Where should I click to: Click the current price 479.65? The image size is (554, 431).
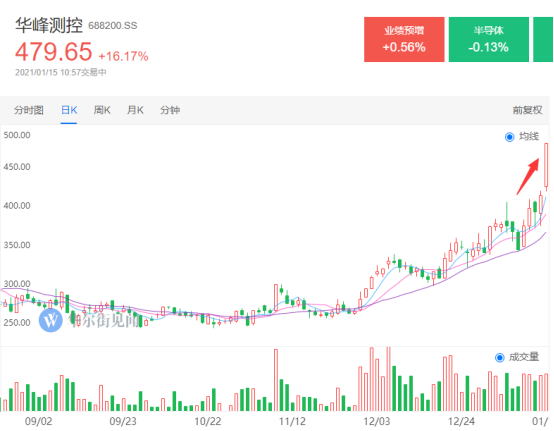coord(53,52)
